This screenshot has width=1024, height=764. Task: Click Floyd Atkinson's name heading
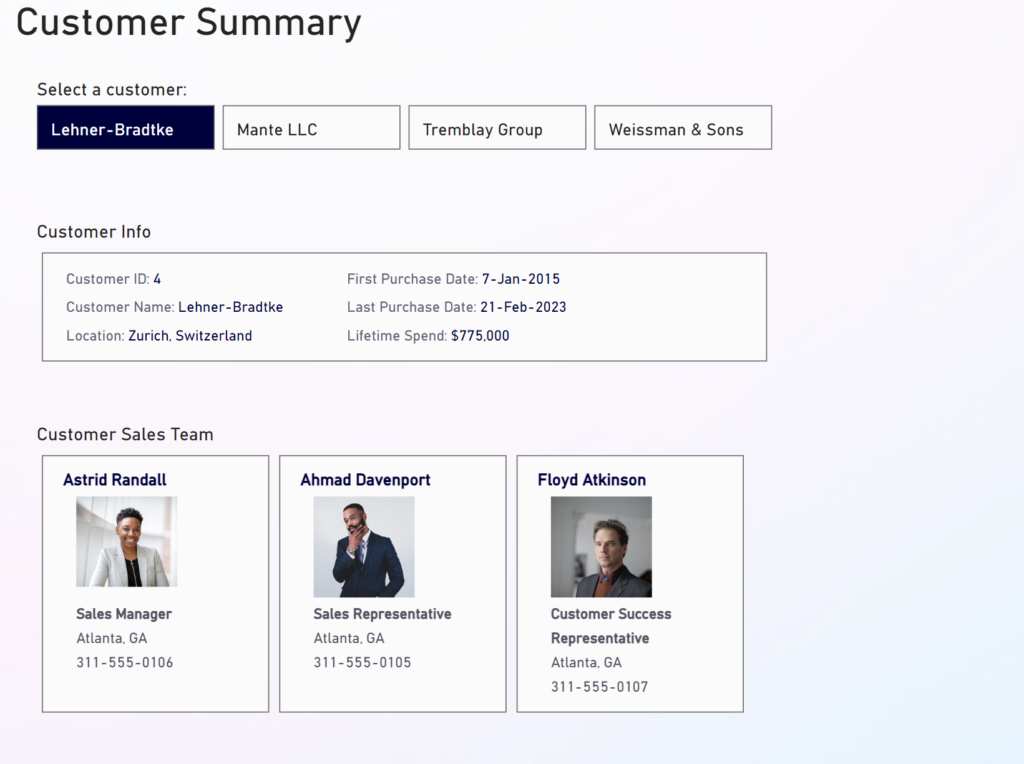592,480
